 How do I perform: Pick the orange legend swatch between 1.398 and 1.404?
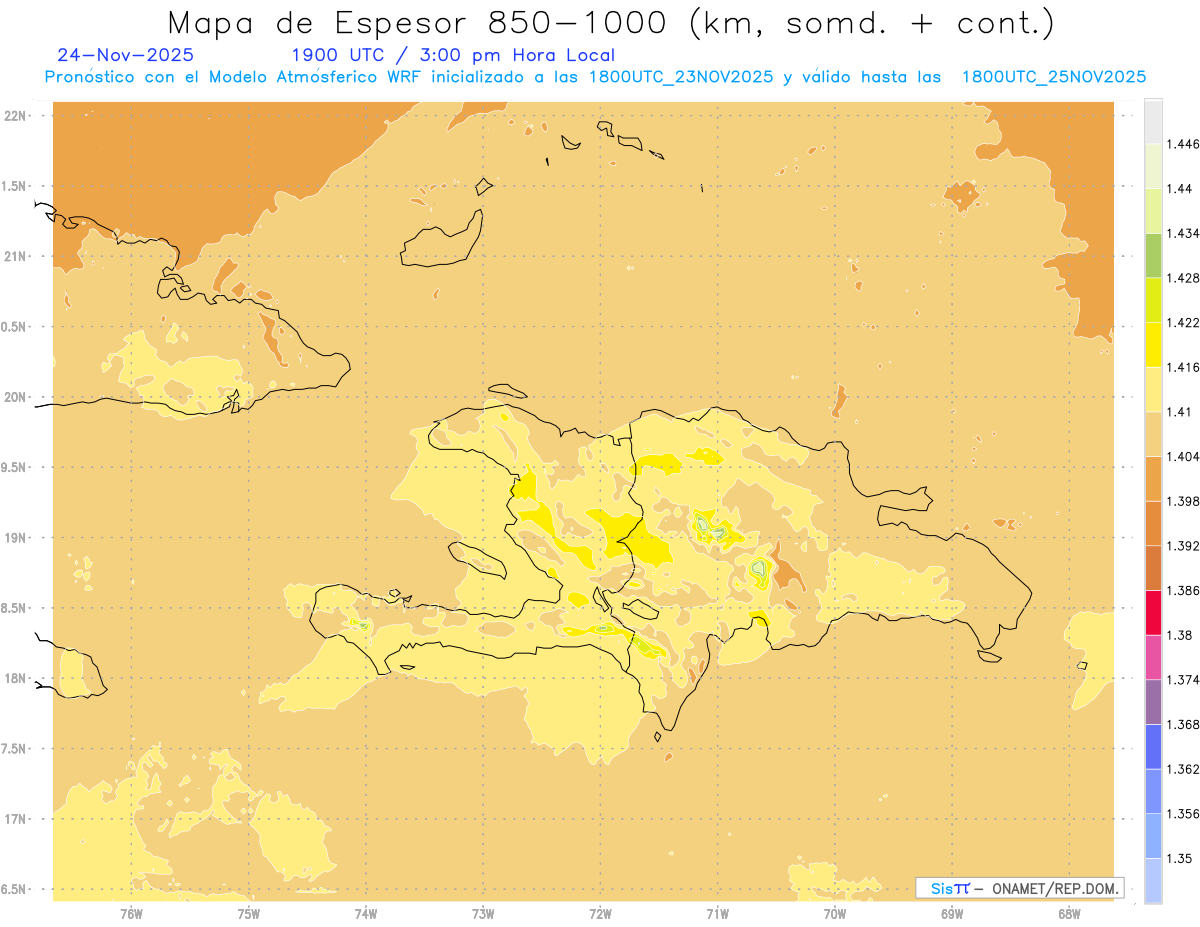pyautogui.click(x=1153, y=478)
